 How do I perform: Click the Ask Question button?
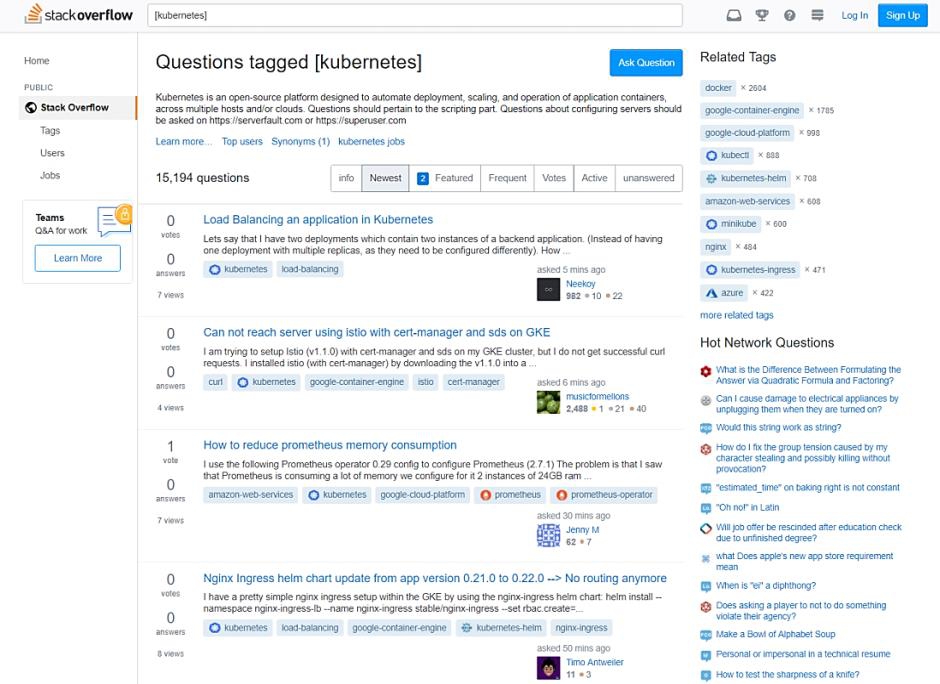click(x=646, y=62)
